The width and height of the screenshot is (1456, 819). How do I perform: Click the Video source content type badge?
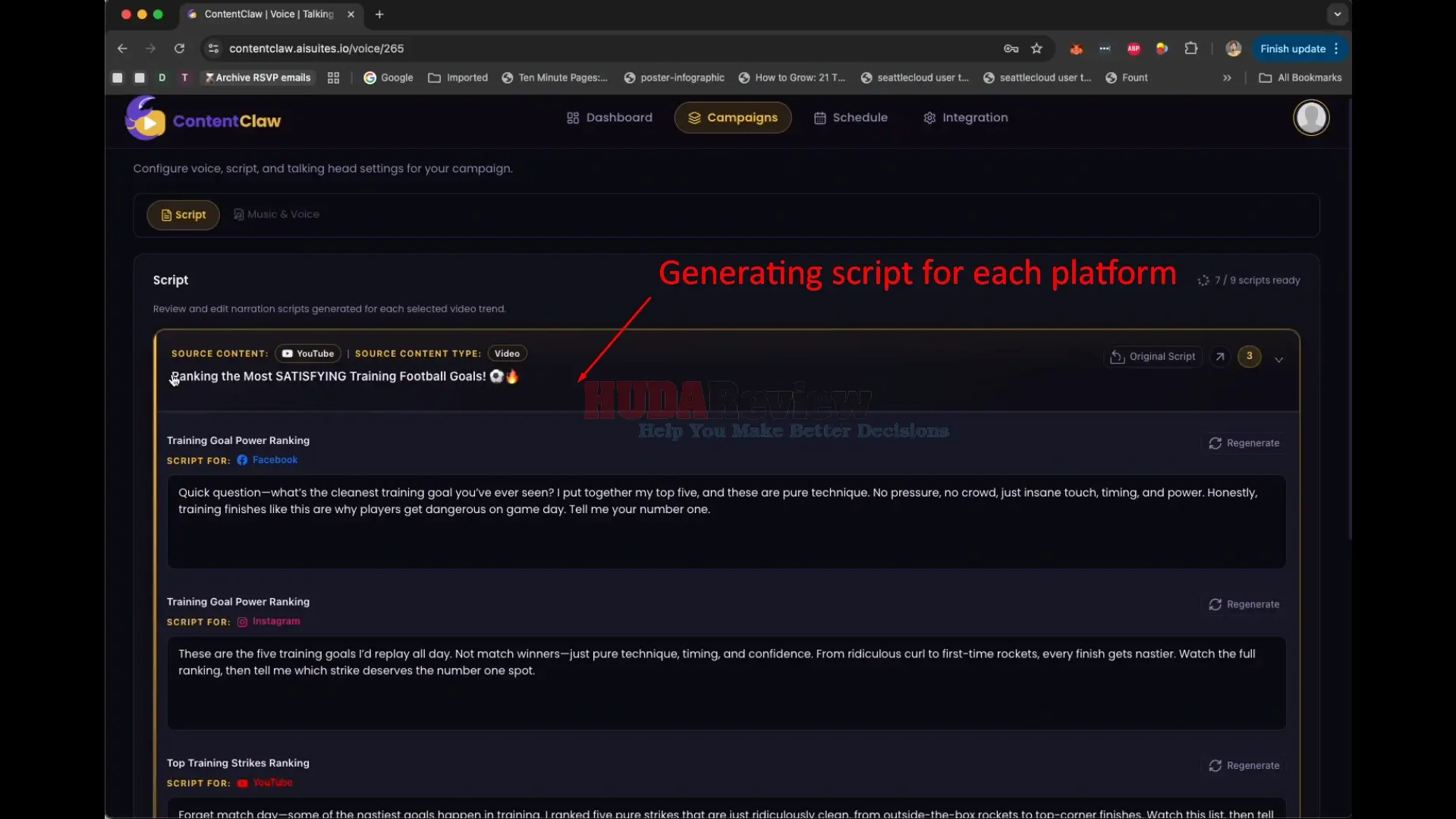[507, 354]
